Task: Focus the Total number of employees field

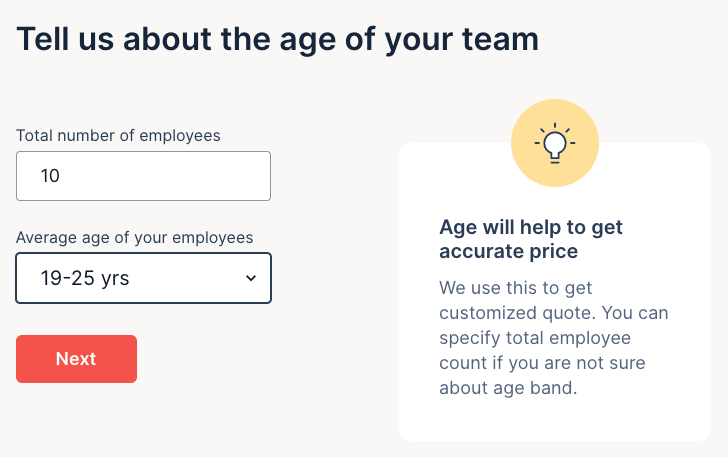Action: pos(143,176)
